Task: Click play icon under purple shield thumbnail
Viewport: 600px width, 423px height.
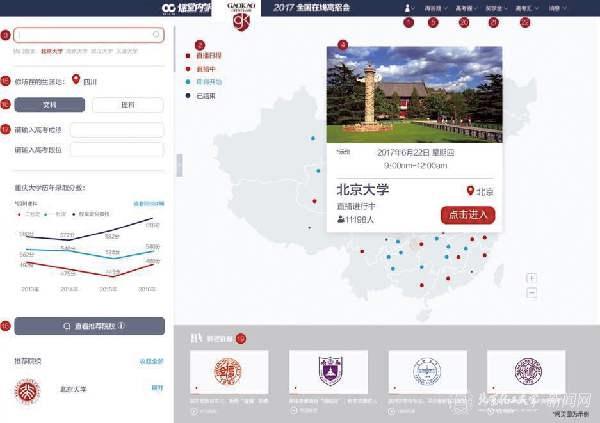Action: 294,411
